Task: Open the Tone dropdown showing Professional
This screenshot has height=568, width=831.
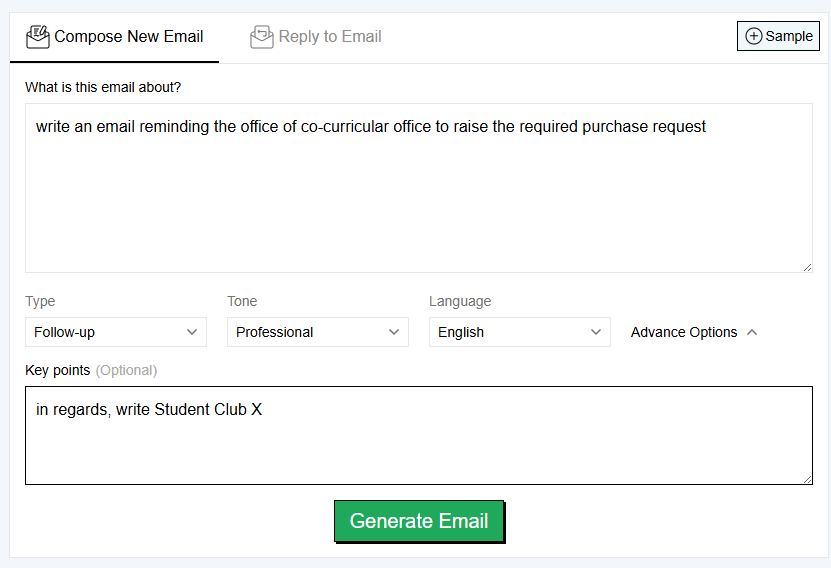Action: coord(317,332)
